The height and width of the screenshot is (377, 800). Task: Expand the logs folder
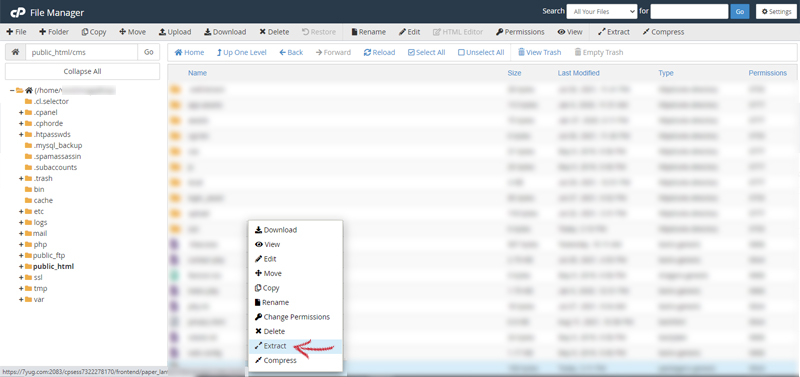(x=21, y=222)
